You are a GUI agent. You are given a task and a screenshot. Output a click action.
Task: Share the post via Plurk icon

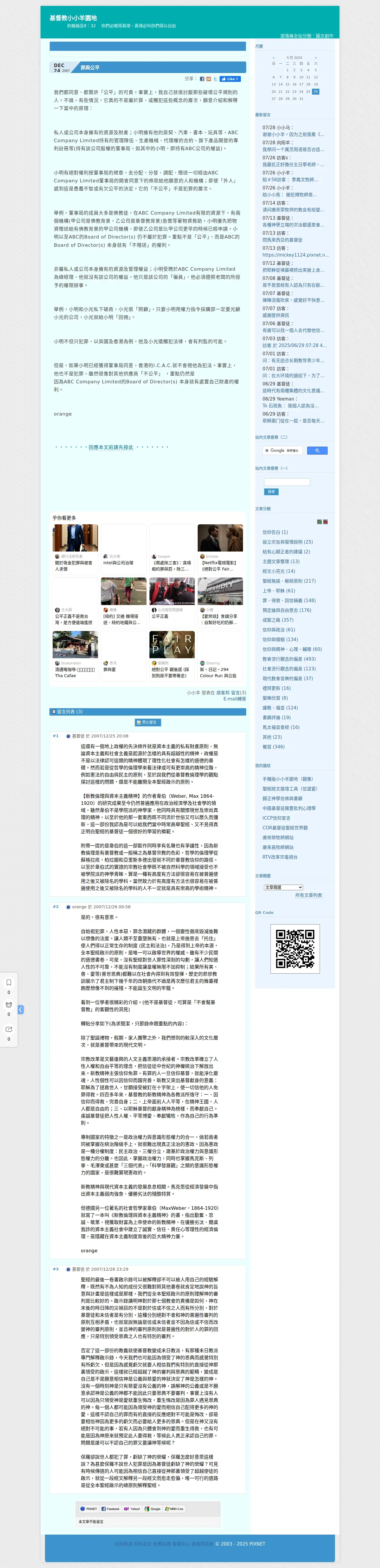click(x=209, y=79)
